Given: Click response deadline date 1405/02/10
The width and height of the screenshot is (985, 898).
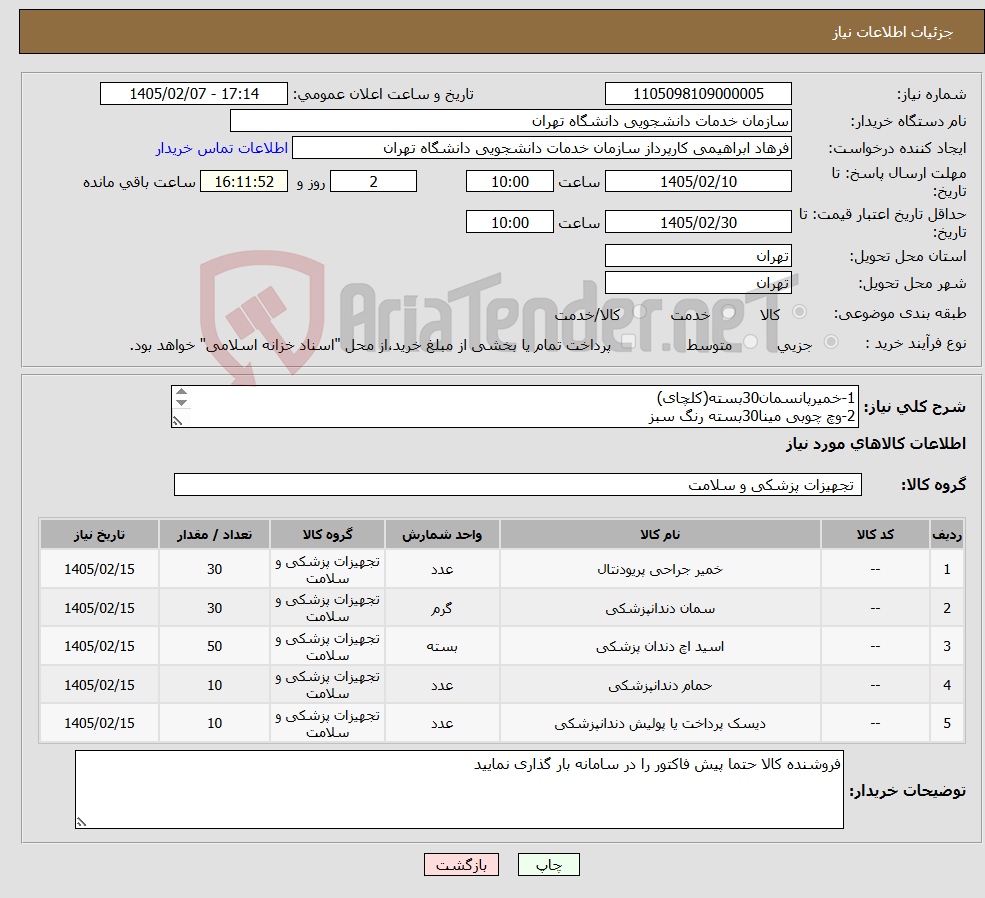Looking at the screenshot, I should (x=698, y=182).
